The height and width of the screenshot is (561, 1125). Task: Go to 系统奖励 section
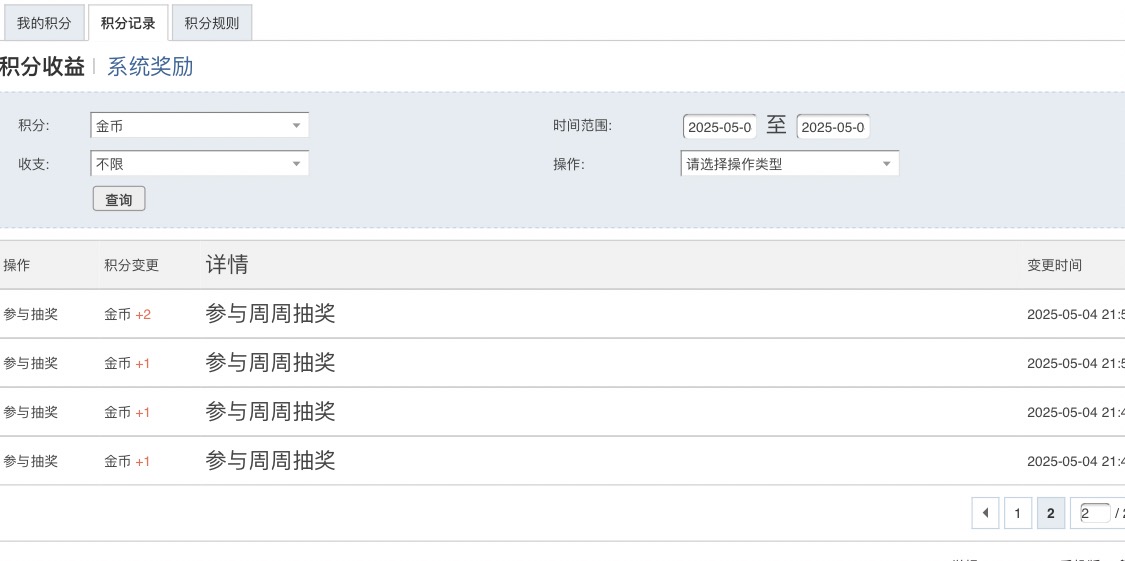click(x=150, y=67)
